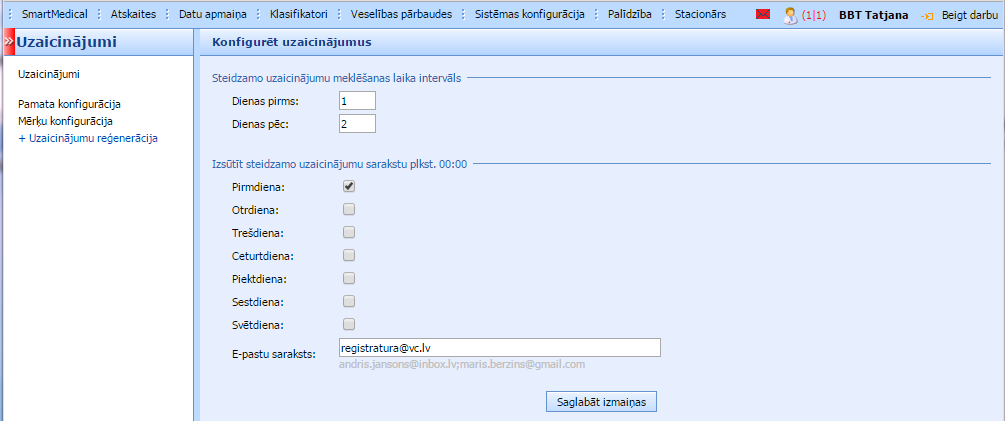Click the Uzaicinājumi sidebar link
1005x421 pixels.
point(48,74)
